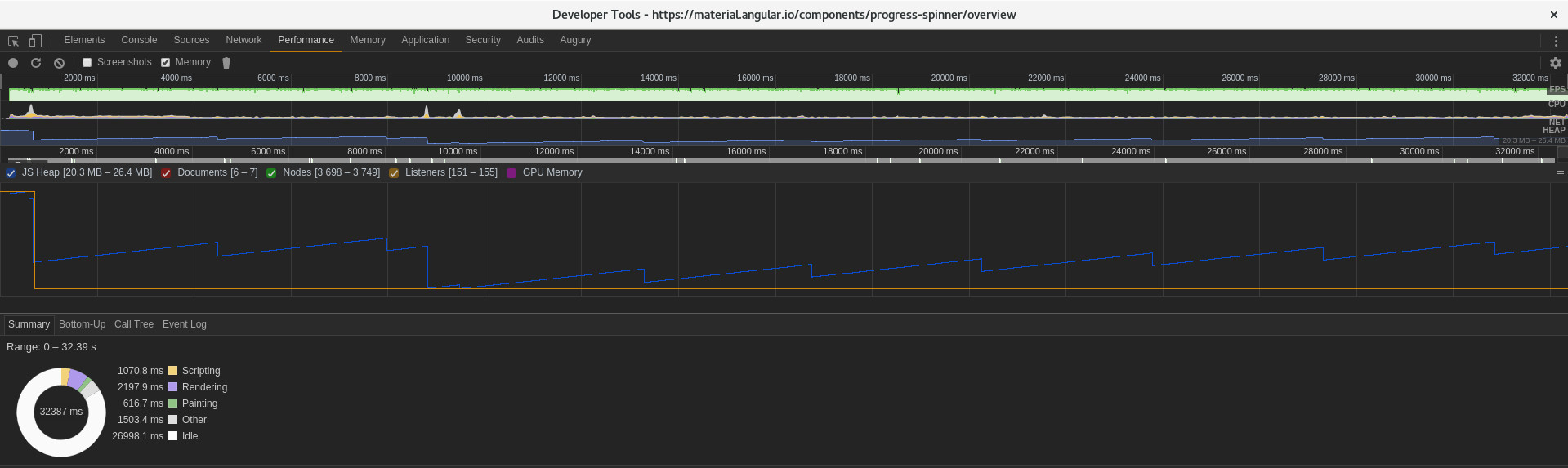Viewport: 1568px width, 468px height.
Task: Click the 10000 ms overview timeline marker
Action: click(464, 78)
